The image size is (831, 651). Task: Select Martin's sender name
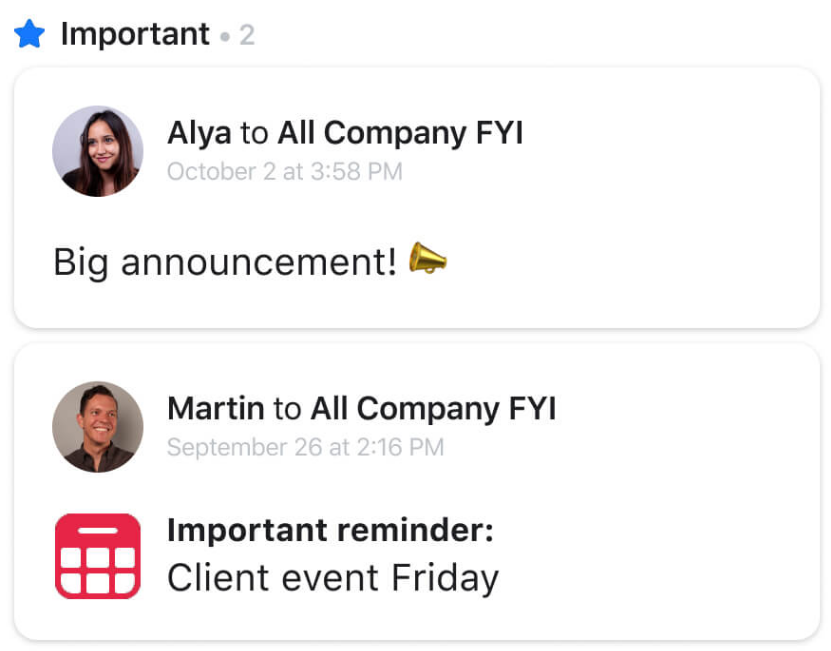coord(215,408)
